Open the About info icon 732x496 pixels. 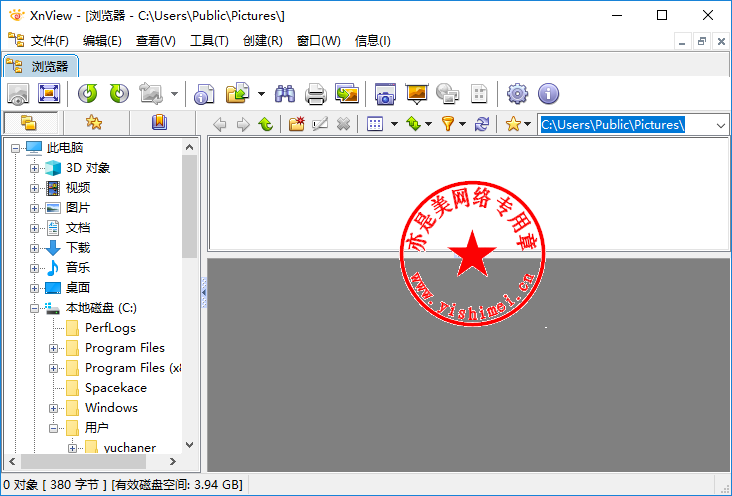click(549, 94)
